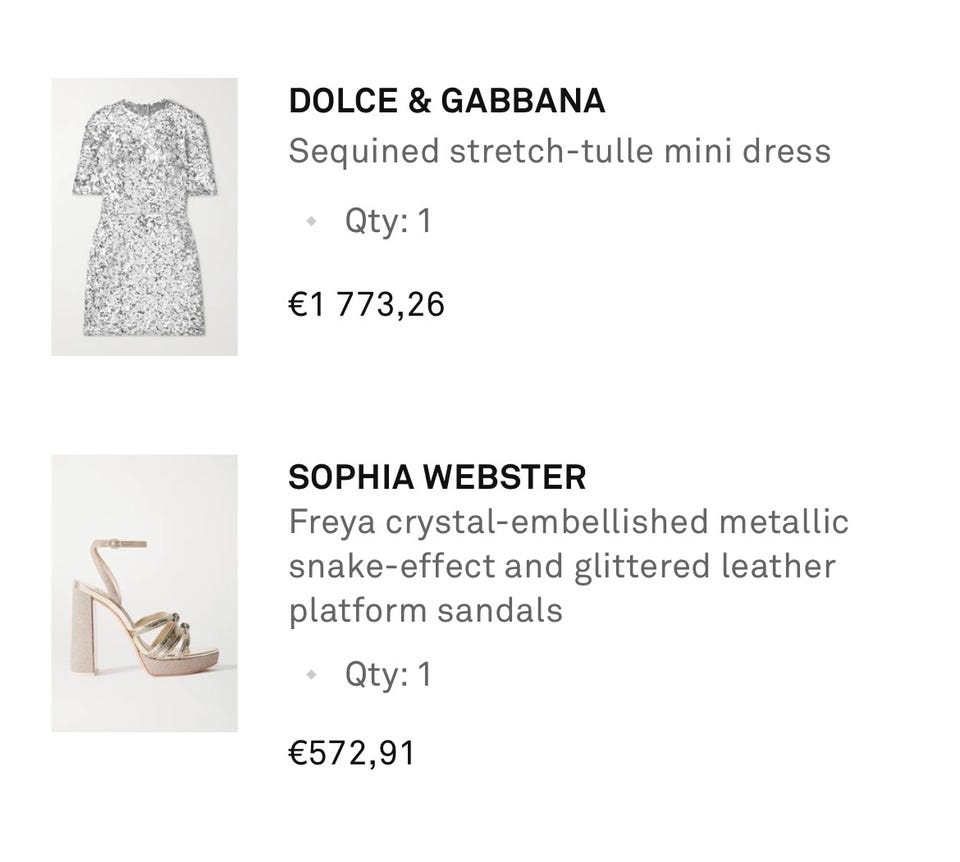Open the platform sandals product thumbnail
The height and width of the screenshot is (862, 960).
click(x=144, y=593)
